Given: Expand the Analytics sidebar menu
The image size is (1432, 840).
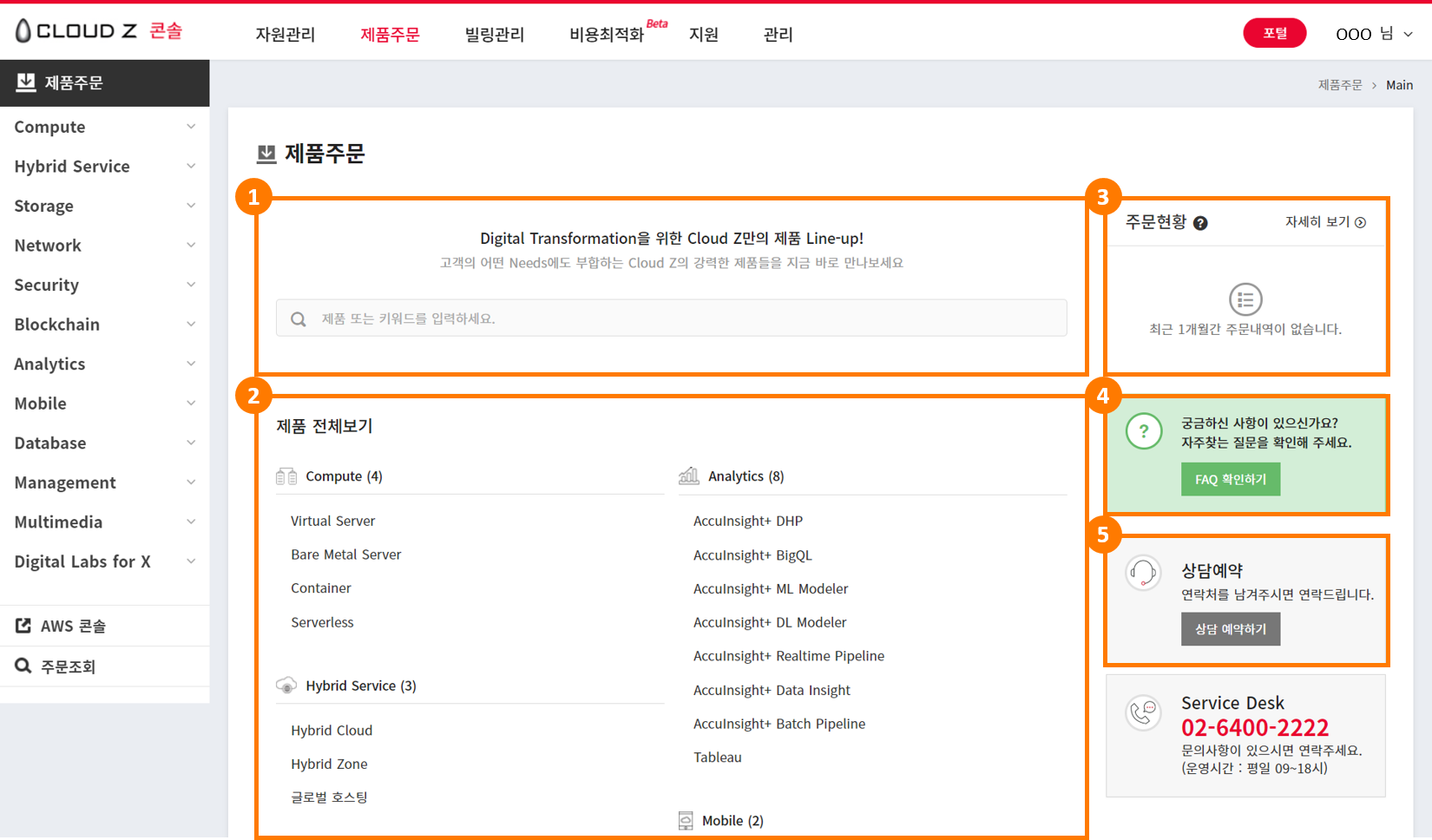Looking at the screenshot, I should pos(104,364).
